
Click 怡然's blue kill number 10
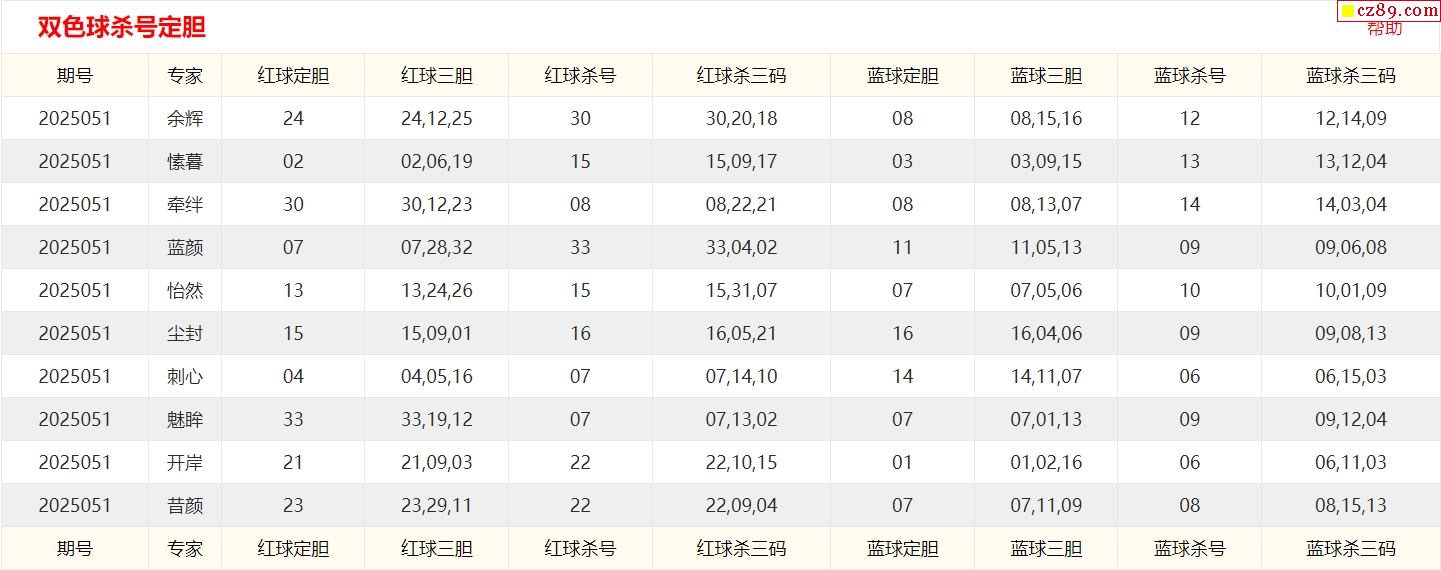point(1189,291)
